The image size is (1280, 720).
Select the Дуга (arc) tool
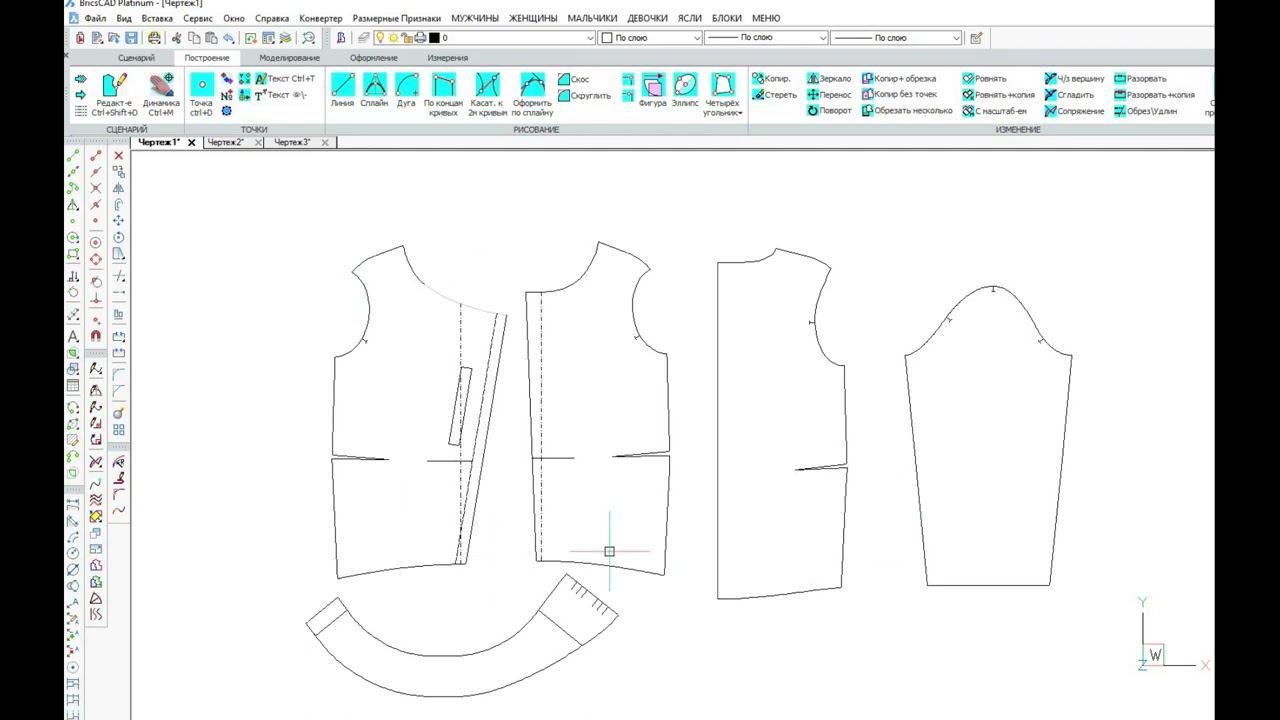(x=406, y=90)
